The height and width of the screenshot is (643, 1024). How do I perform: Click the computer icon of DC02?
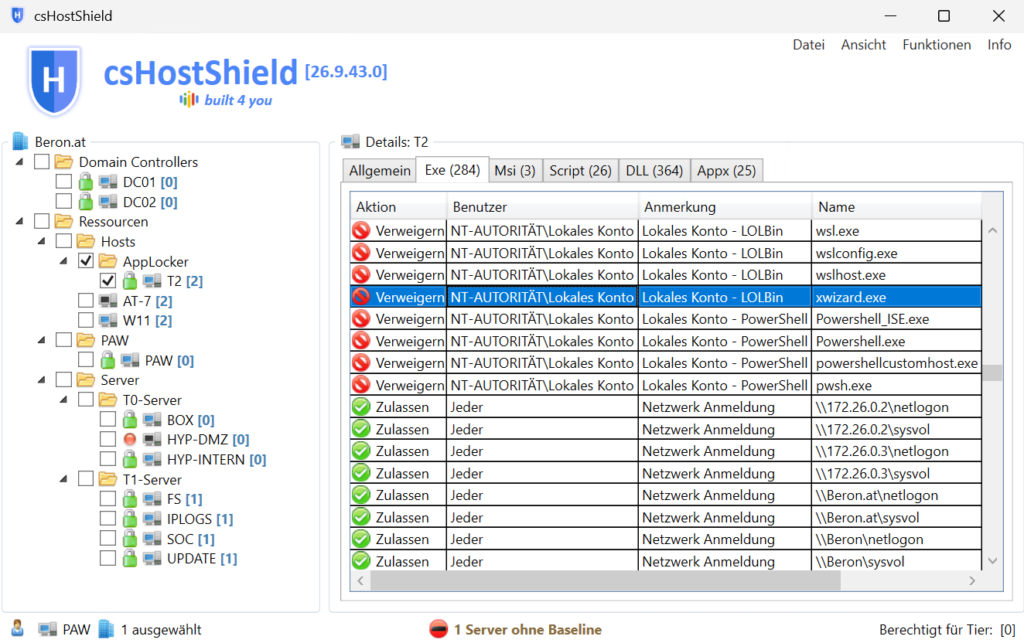click(x=108, y=202)
